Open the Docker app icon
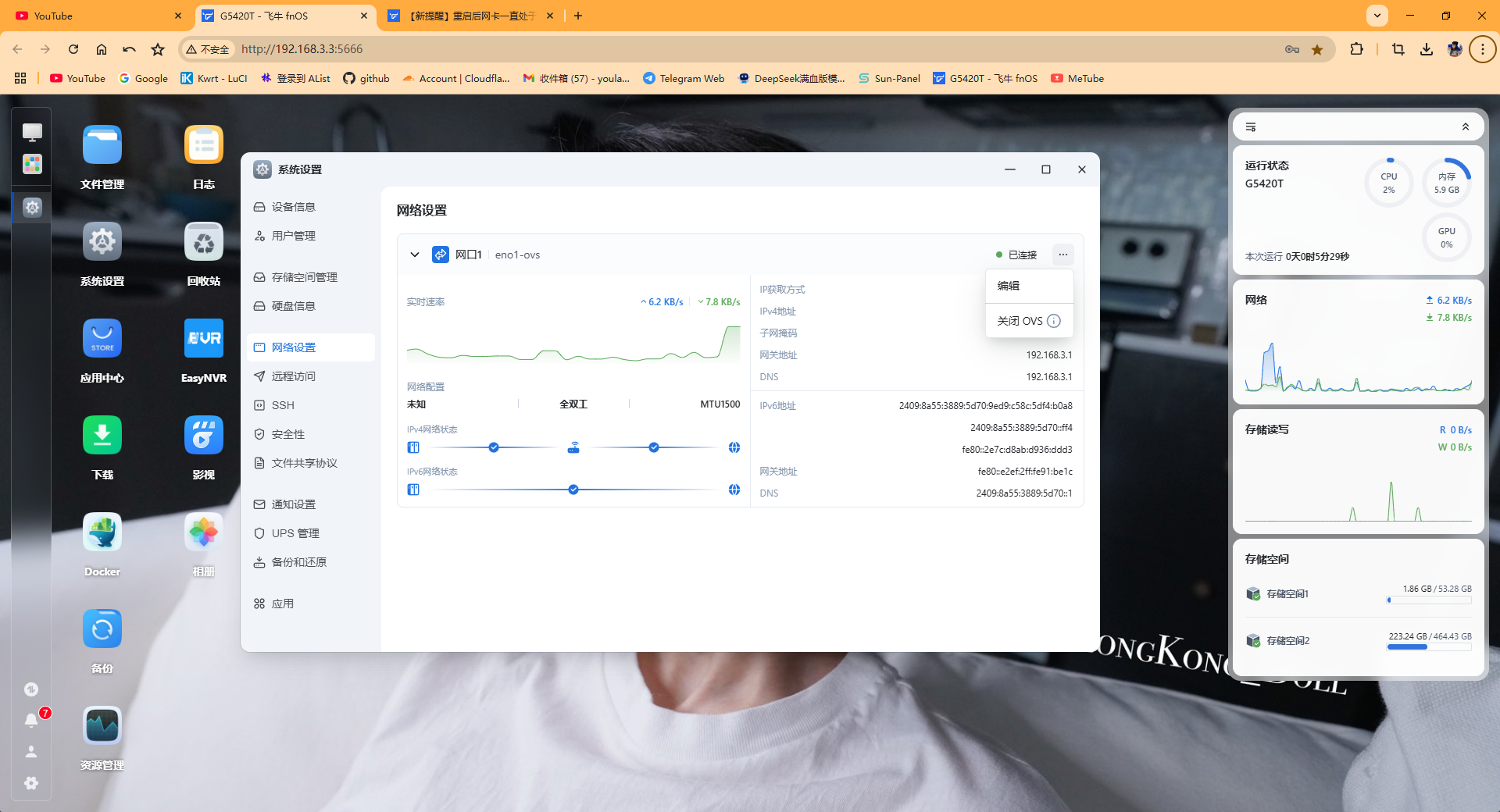Image resolution: width=1500 pixels, height=812 pixels. (x=102, y=532)
